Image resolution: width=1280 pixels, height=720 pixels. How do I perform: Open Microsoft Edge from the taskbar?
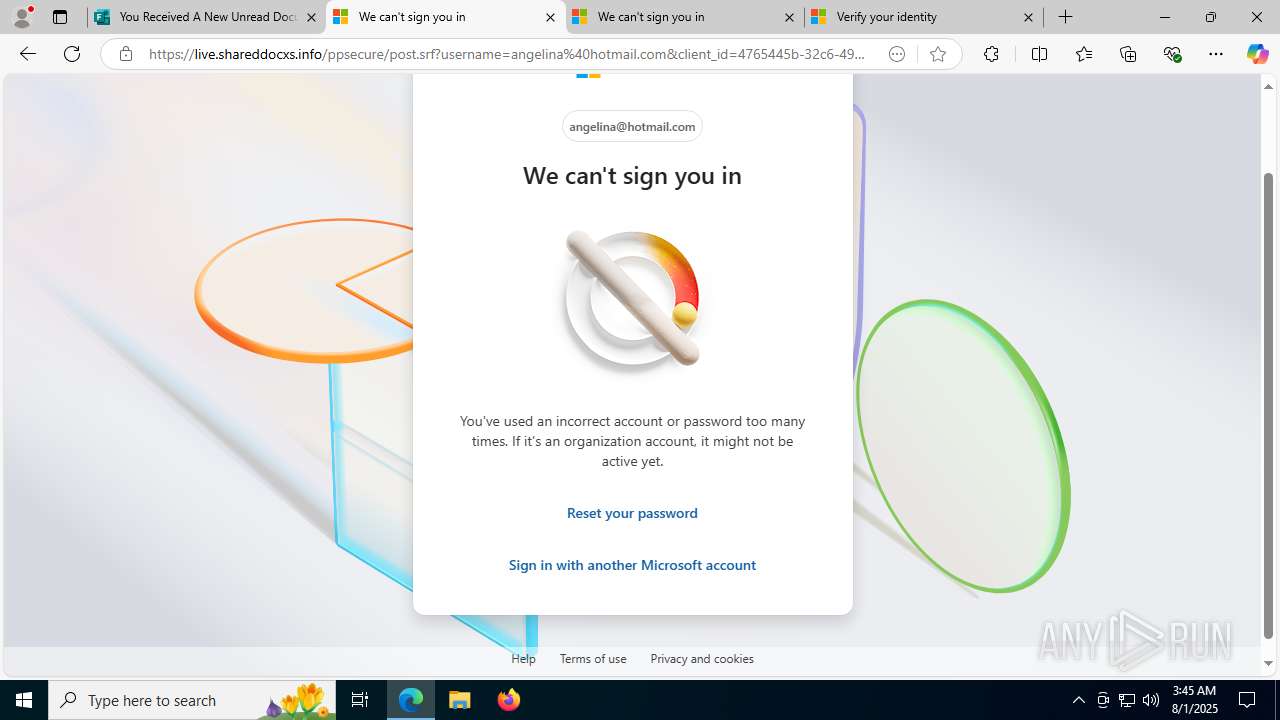pyautogui.click(x=411, y=700)
